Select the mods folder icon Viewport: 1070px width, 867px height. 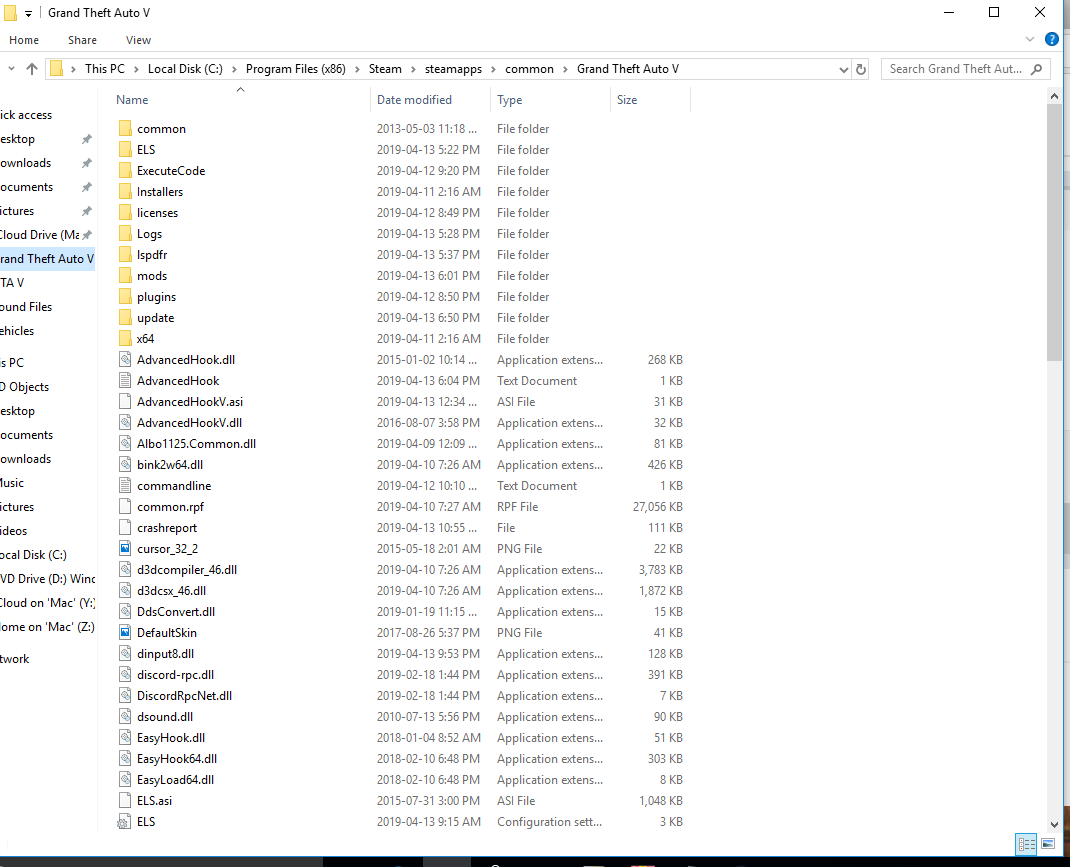(125, 276)
